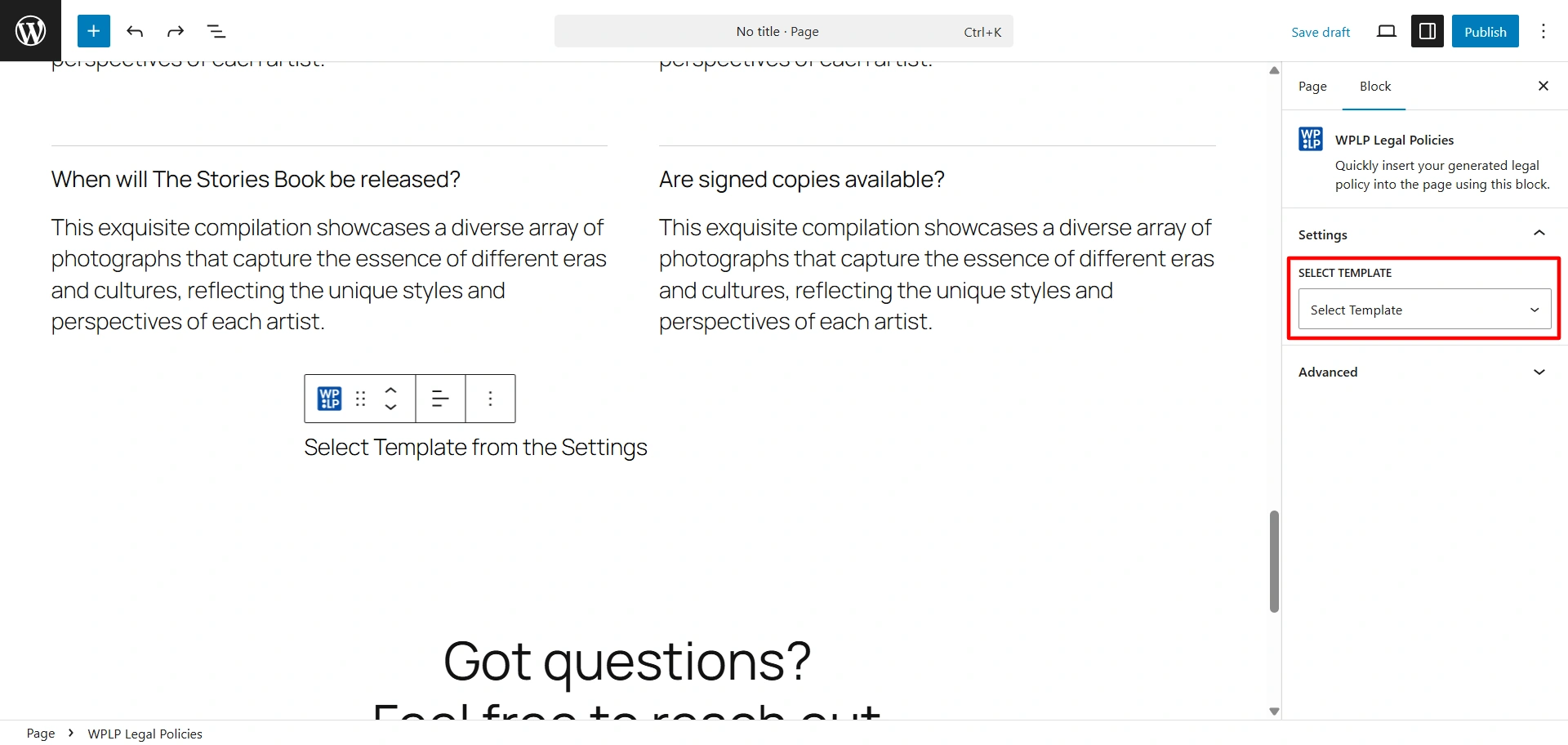Collapse the Settings section chevron
The height and width of the screenshot is (745, 1568).
click(1539, 234)
